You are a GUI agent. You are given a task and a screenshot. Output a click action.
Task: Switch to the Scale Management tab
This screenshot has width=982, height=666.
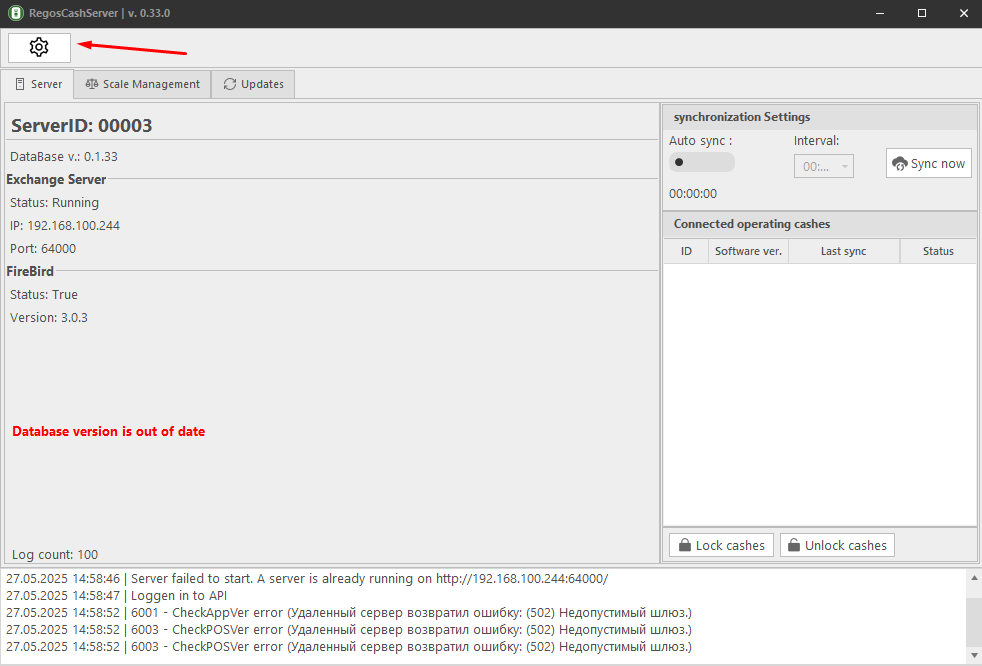[142, 84]
